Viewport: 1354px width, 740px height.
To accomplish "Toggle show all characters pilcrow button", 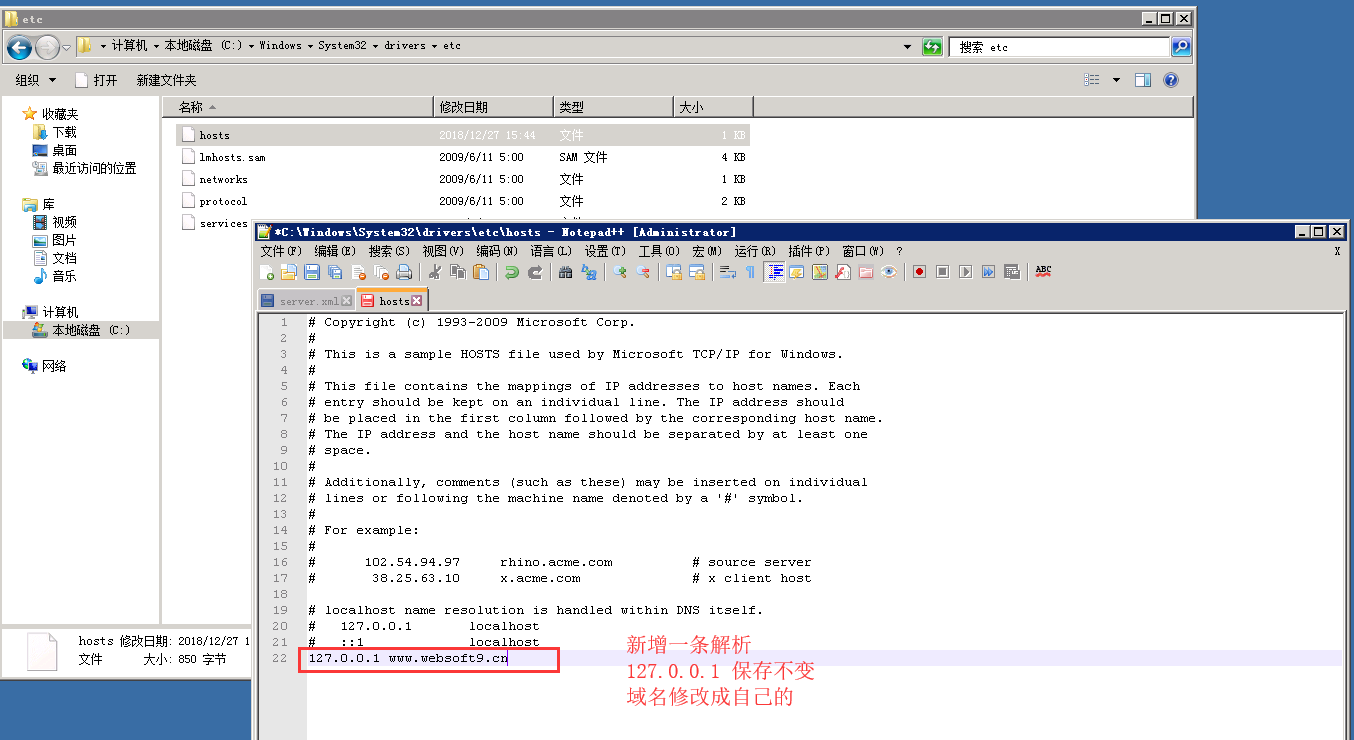I will point(749,272).
